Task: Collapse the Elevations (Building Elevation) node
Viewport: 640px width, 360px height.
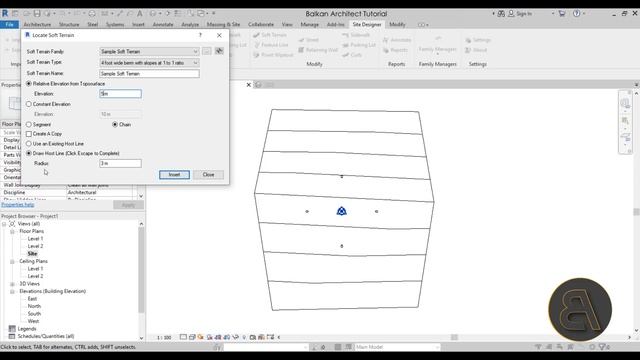Action: click(x=12, y=291)
